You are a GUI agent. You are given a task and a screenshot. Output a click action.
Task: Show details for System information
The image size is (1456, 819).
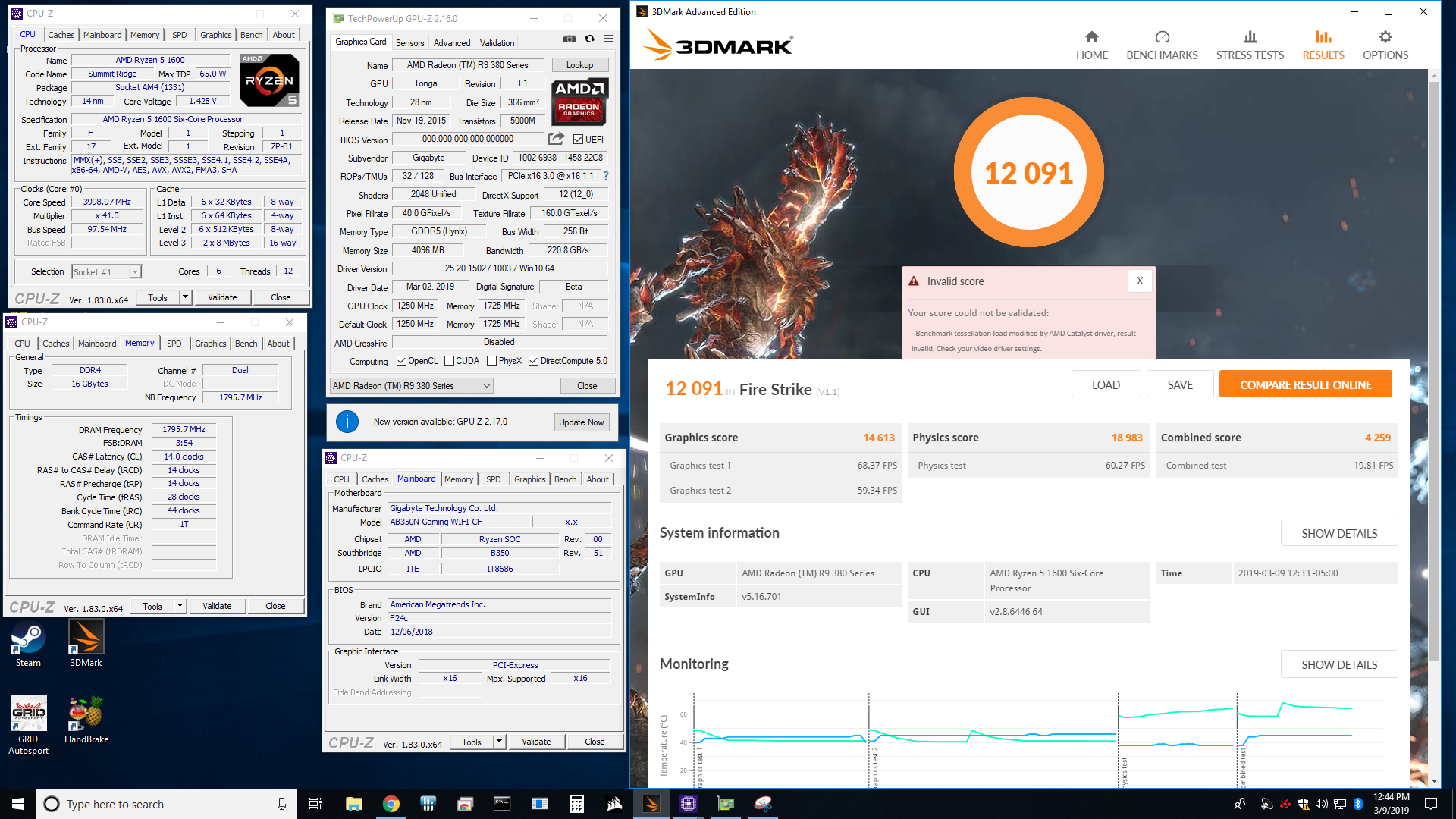pos(1339,533)
